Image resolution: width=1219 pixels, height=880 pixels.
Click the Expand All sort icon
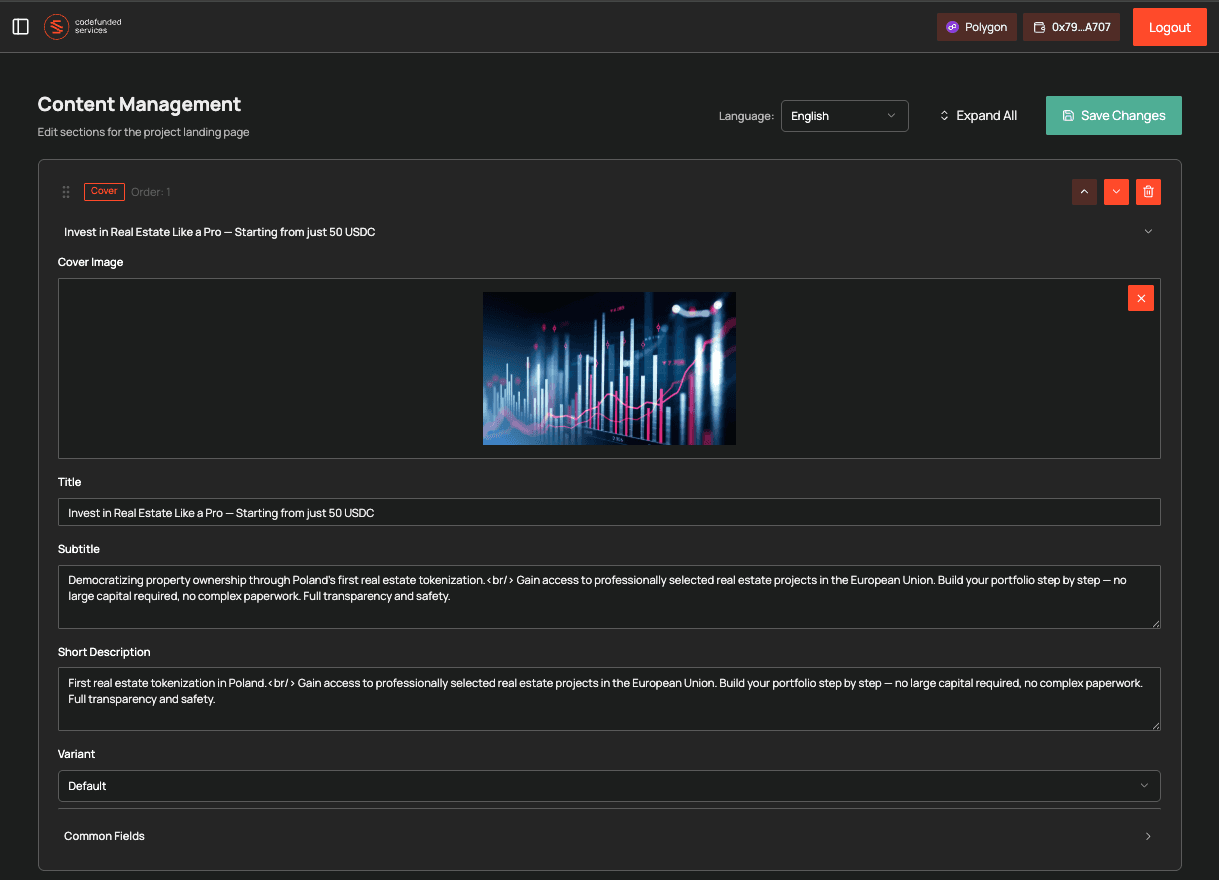(x=942, y=115)
